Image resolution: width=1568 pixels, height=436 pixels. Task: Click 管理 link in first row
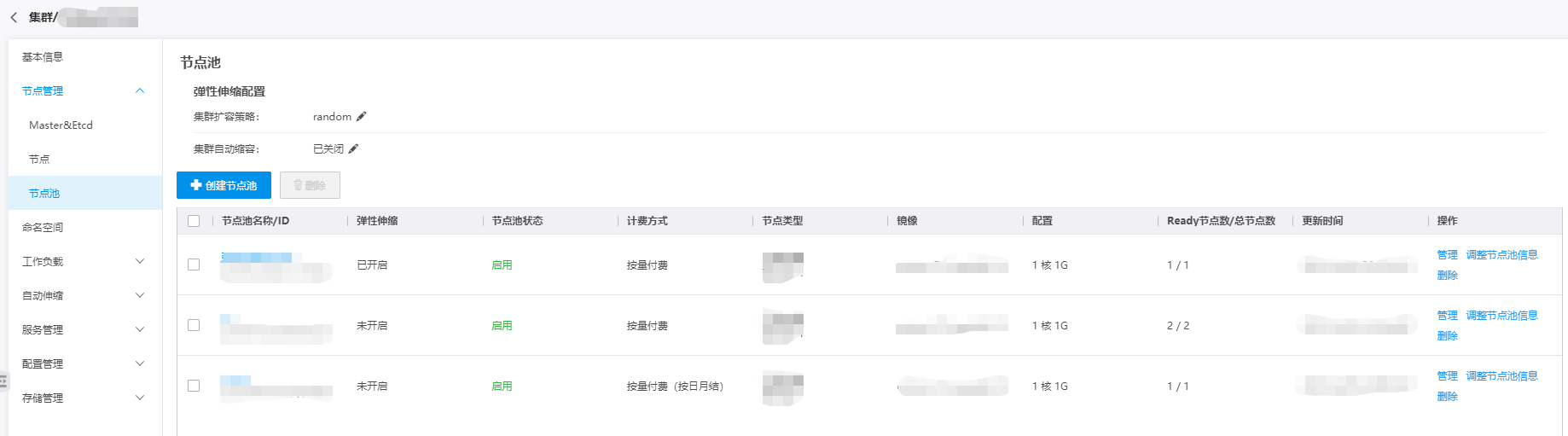pos(1447,255)
